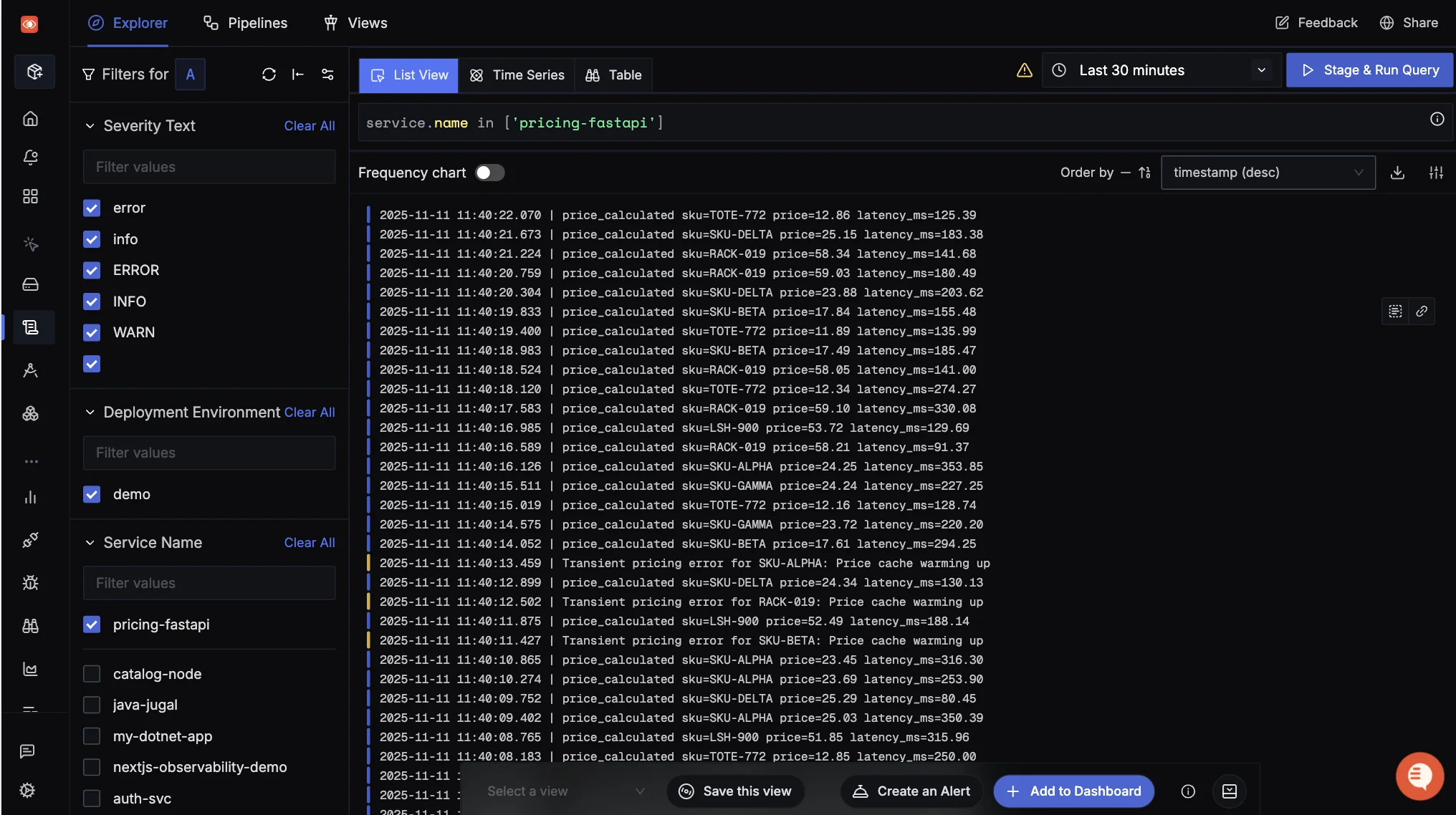Enable the catalog-node service checkbox
Screen dimensions: 1456x815
coord(92,674)
